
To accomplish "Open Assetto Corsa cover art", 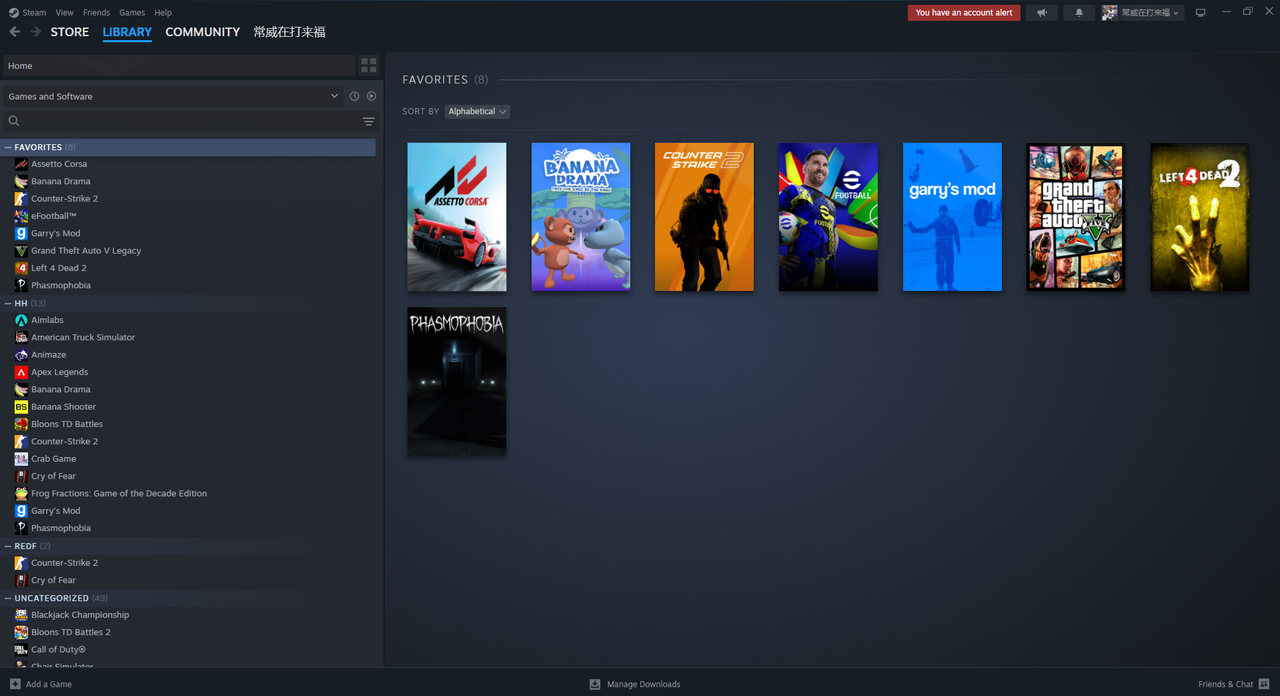I will click(457, 217).
